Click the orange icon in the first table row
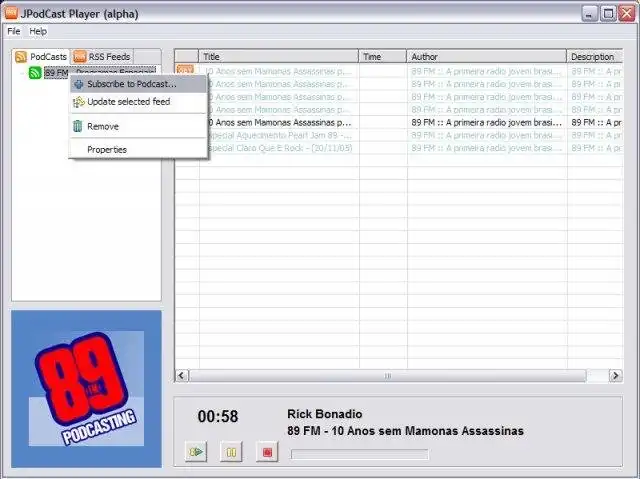Viewport: 640px width, 479px height. pos(185,70)
